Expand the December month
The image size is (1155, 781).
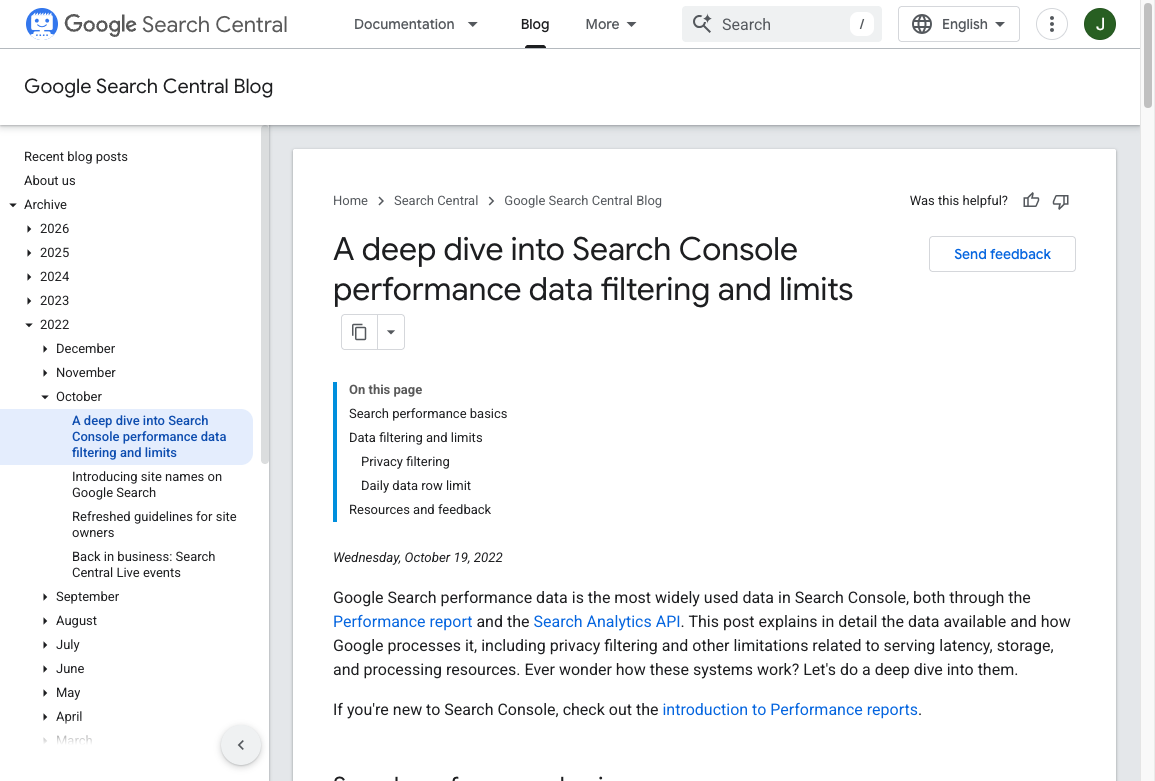[x=45, y=349]
